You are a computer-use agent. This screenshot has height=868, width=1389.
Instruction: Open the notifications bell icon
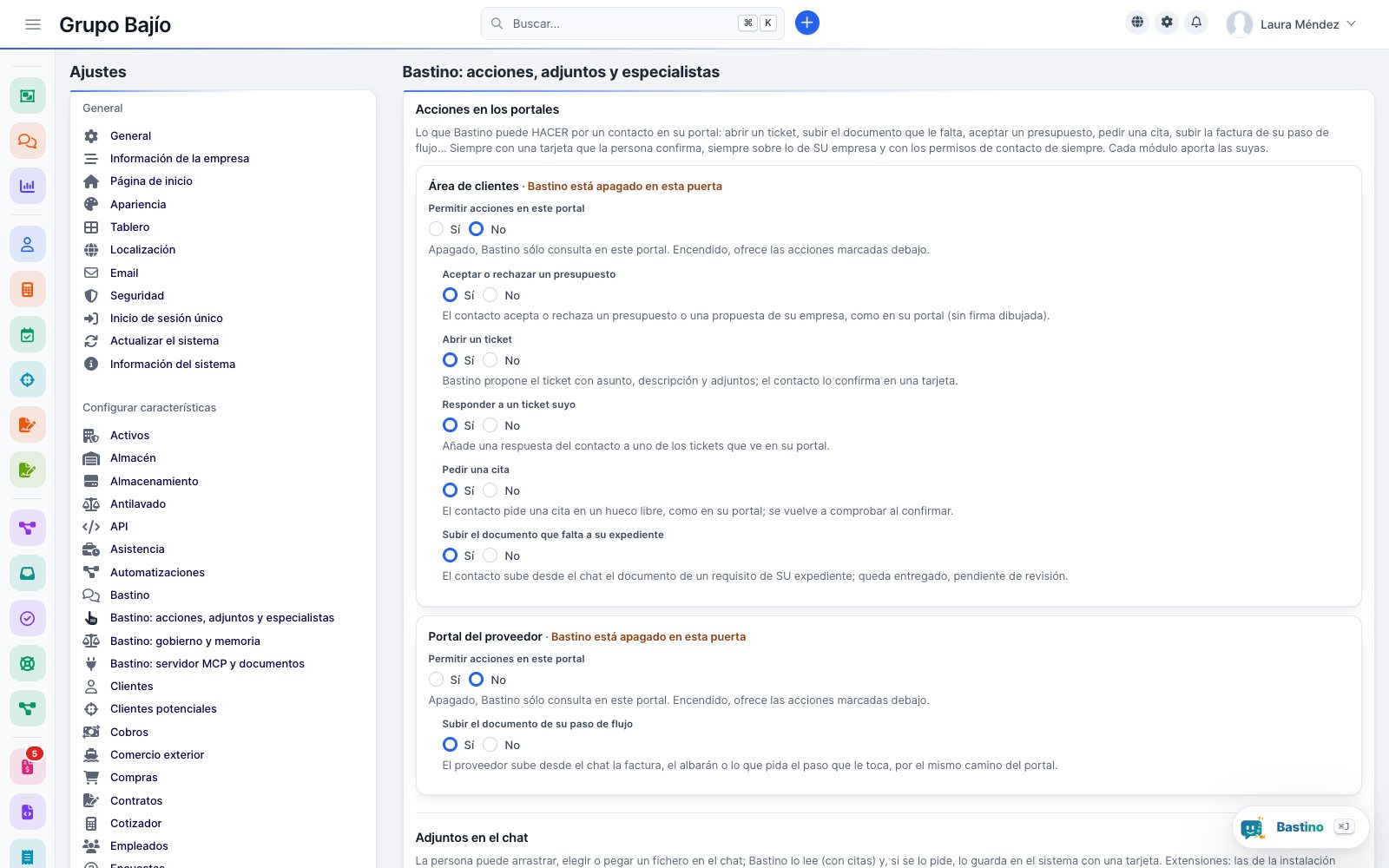pos(1196,23)
